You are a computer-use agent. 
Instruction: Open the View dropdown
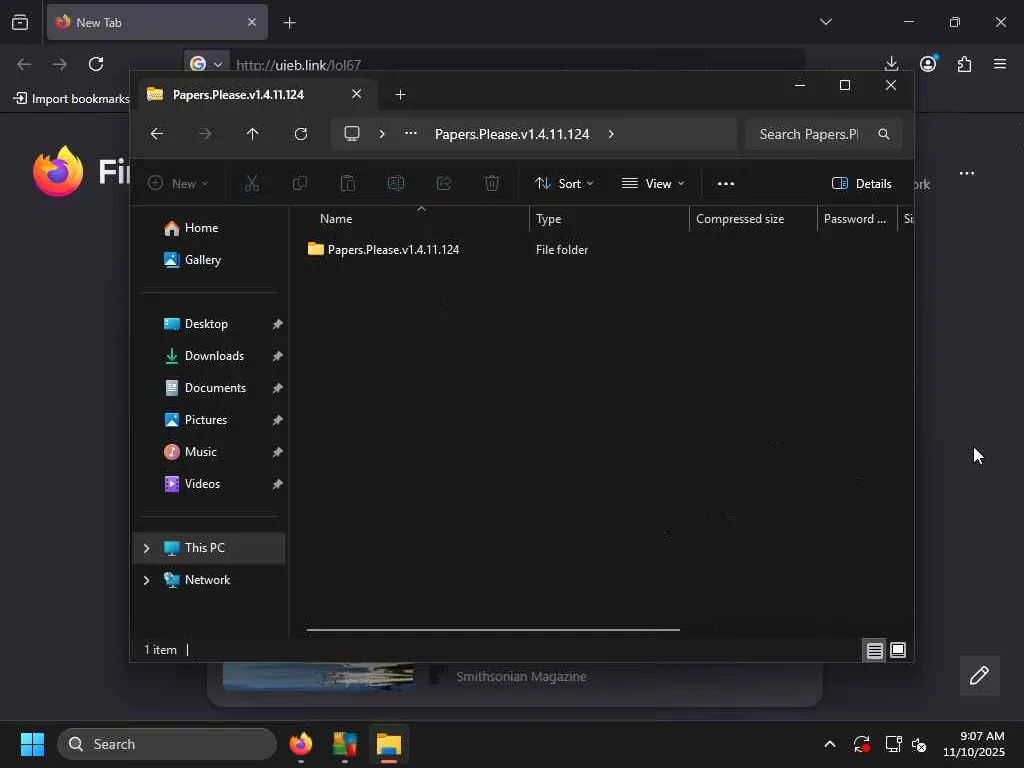pos(653,184)
